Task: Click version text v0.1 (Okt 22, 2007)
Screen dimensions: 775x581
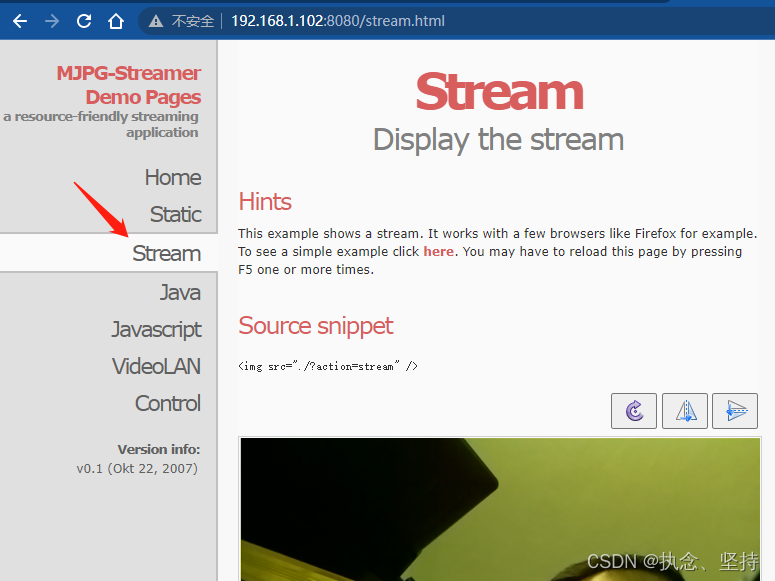Action: click(137, 469)
